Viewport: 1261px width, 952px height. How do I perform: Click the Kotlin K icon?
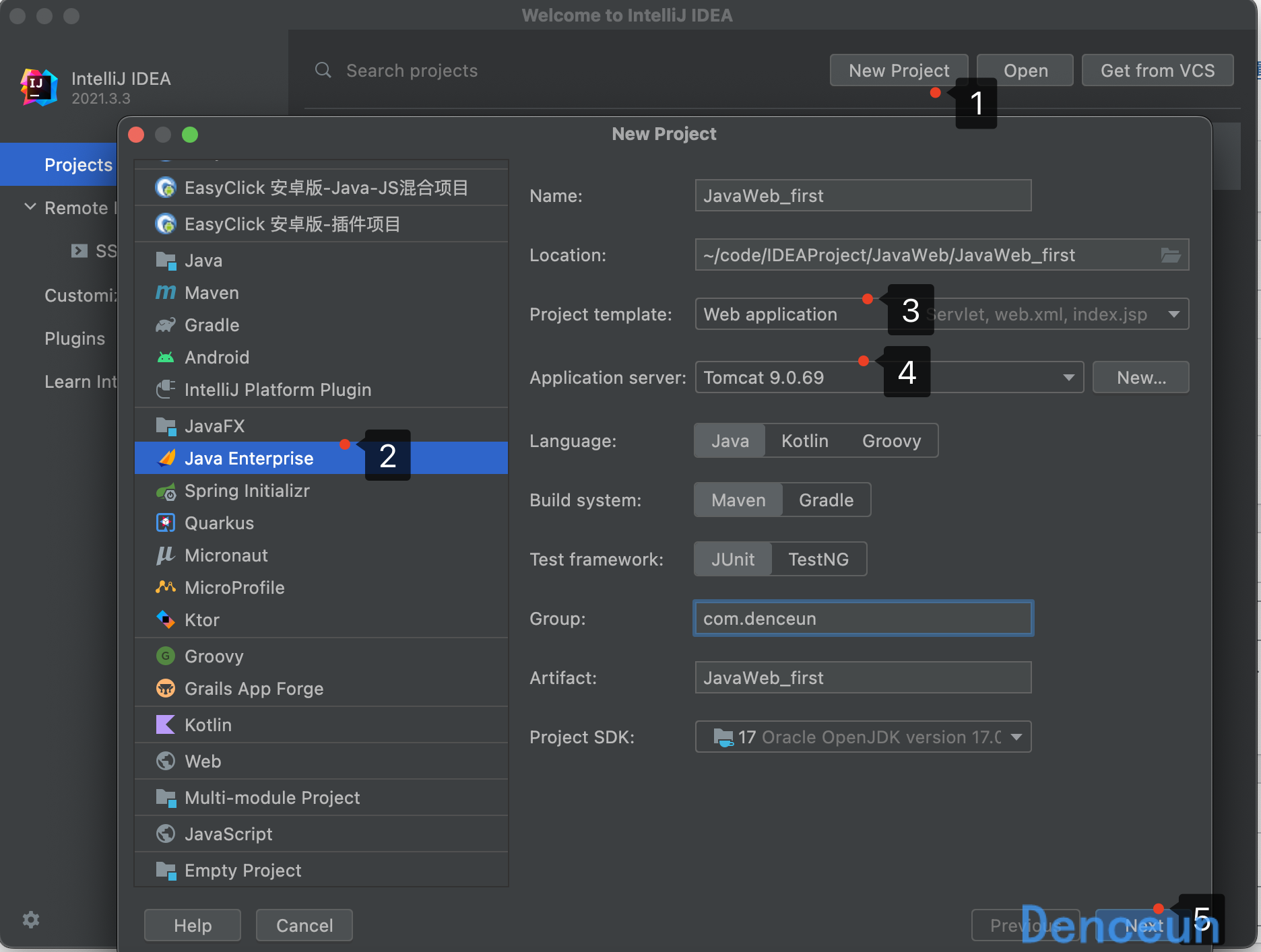click(x=166, y=724)
